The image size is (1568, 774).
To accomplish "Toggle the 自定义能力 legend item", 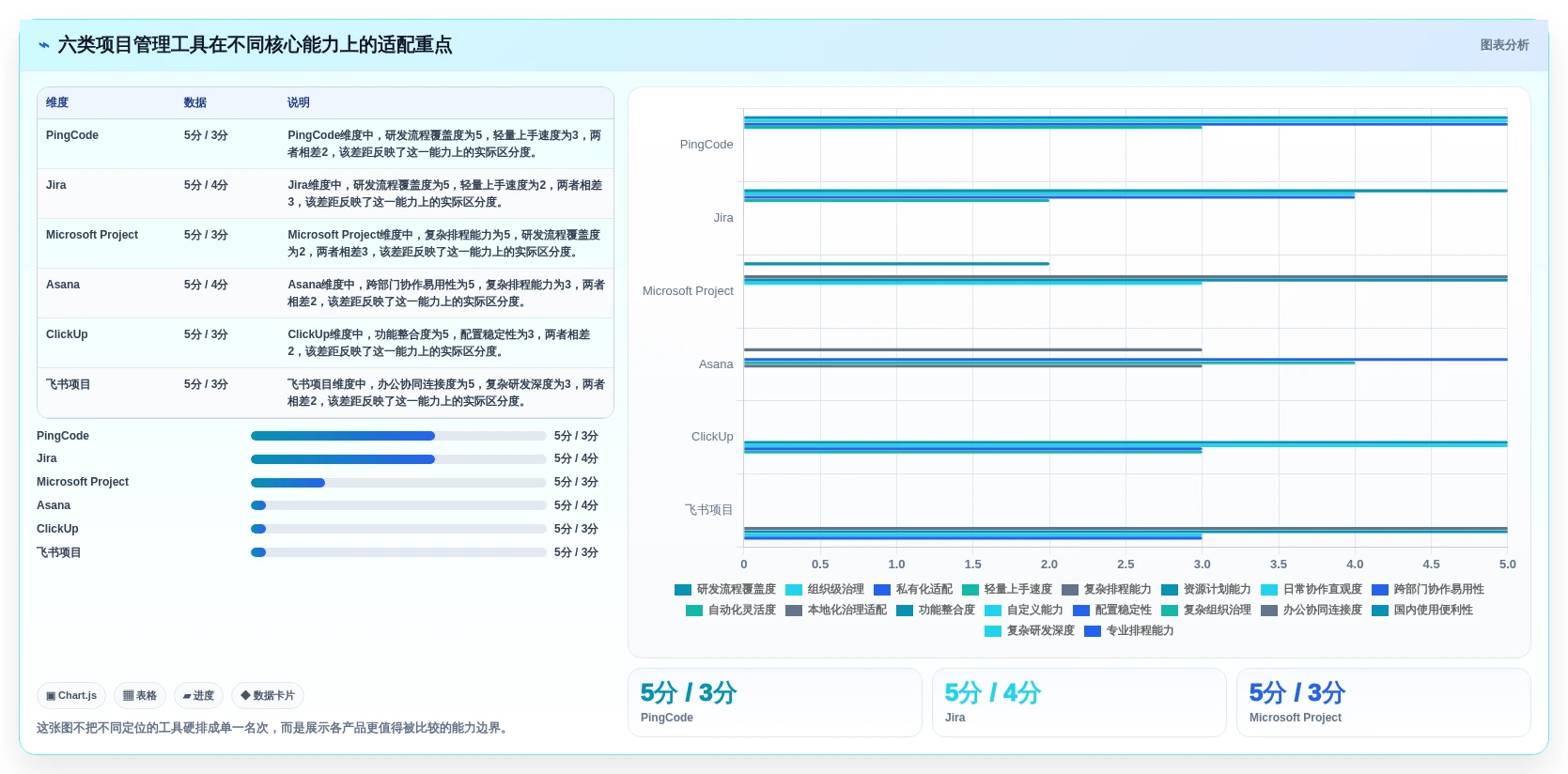I will pyautogui.click(x=1024, y=611).
